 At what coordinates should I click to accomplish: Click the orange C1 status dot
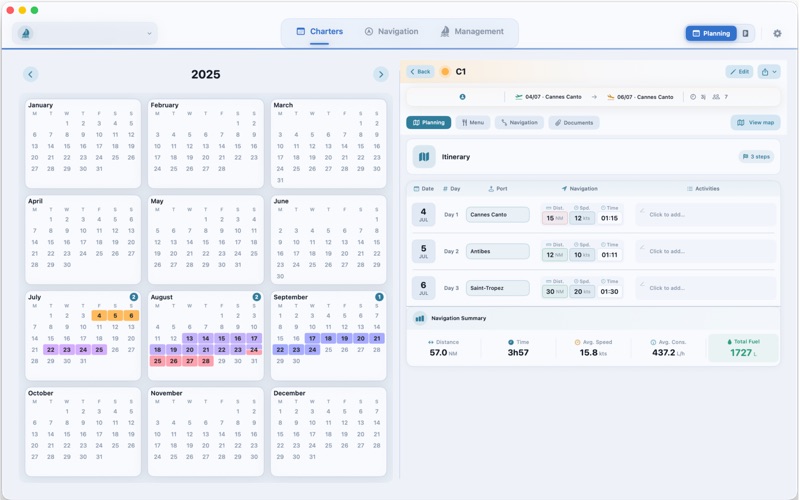pos(445,72)
